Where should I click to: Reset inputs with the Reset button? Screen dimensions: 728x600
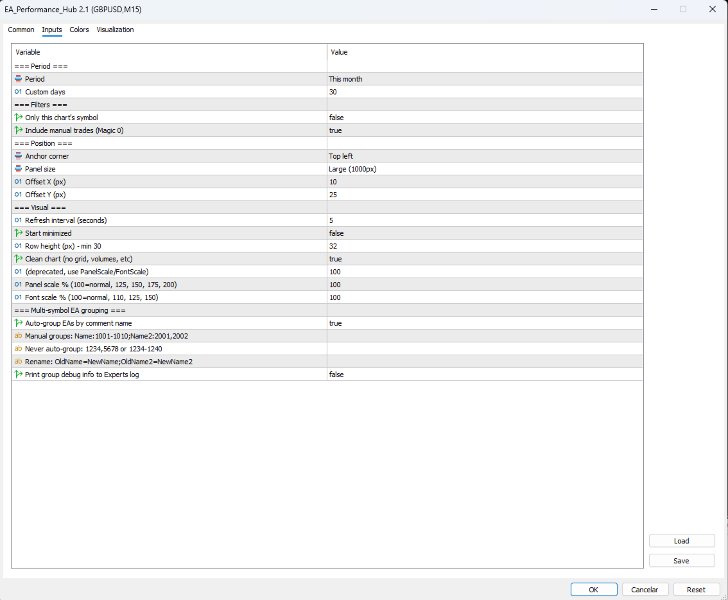(x=696, y=589)
